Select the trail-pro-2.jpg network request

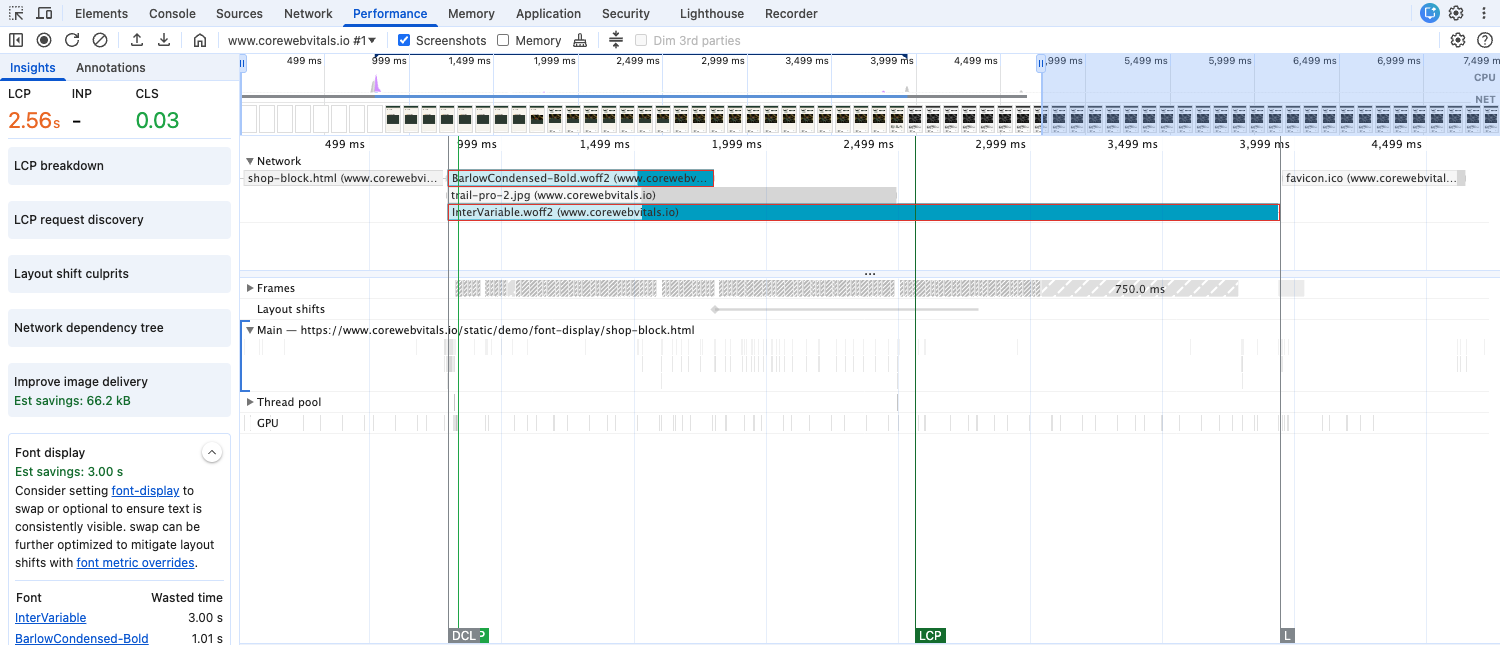(672, 195)
